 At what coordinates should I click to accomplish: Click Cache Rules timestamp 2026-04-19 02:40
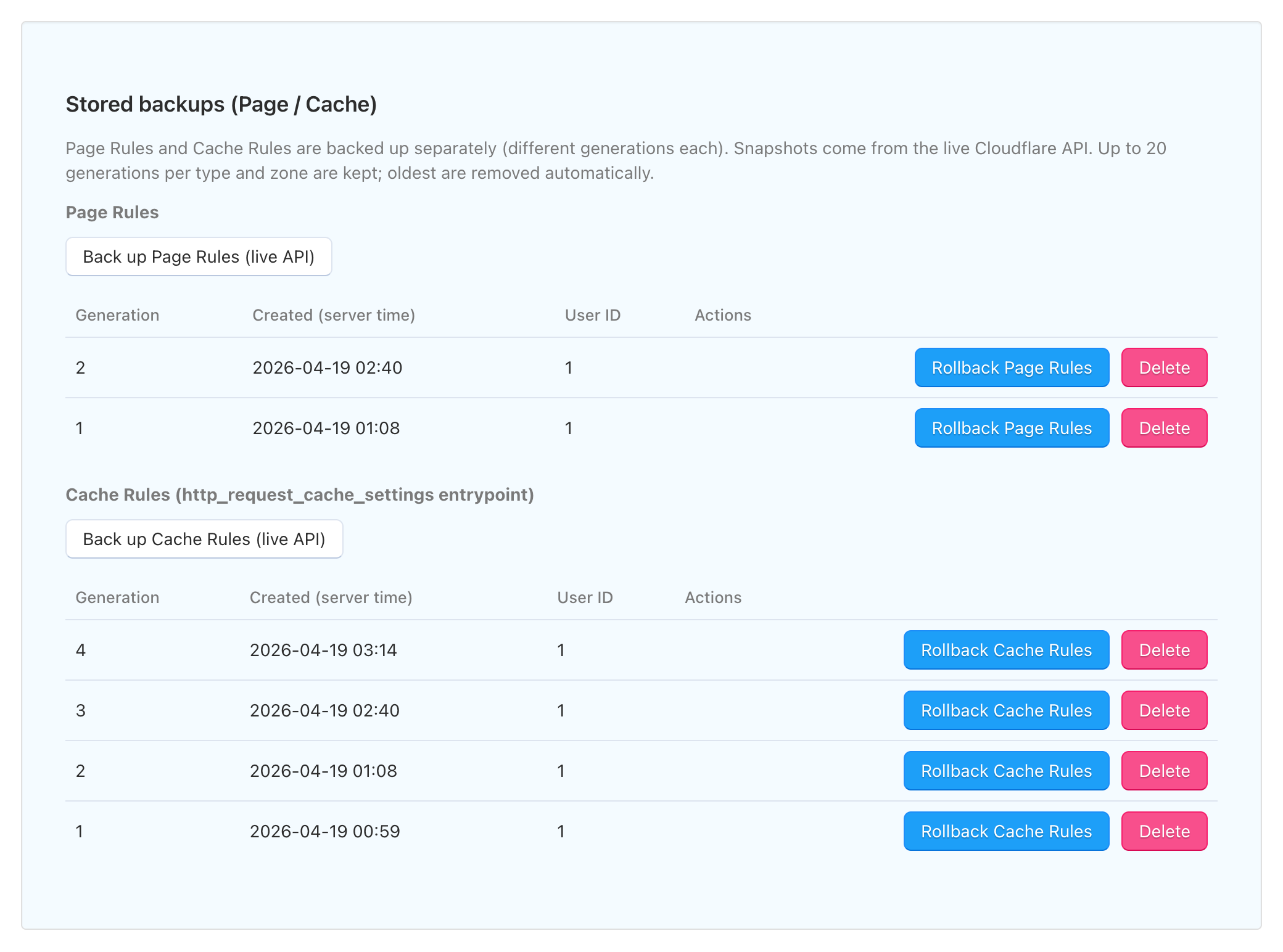(324, 710)
